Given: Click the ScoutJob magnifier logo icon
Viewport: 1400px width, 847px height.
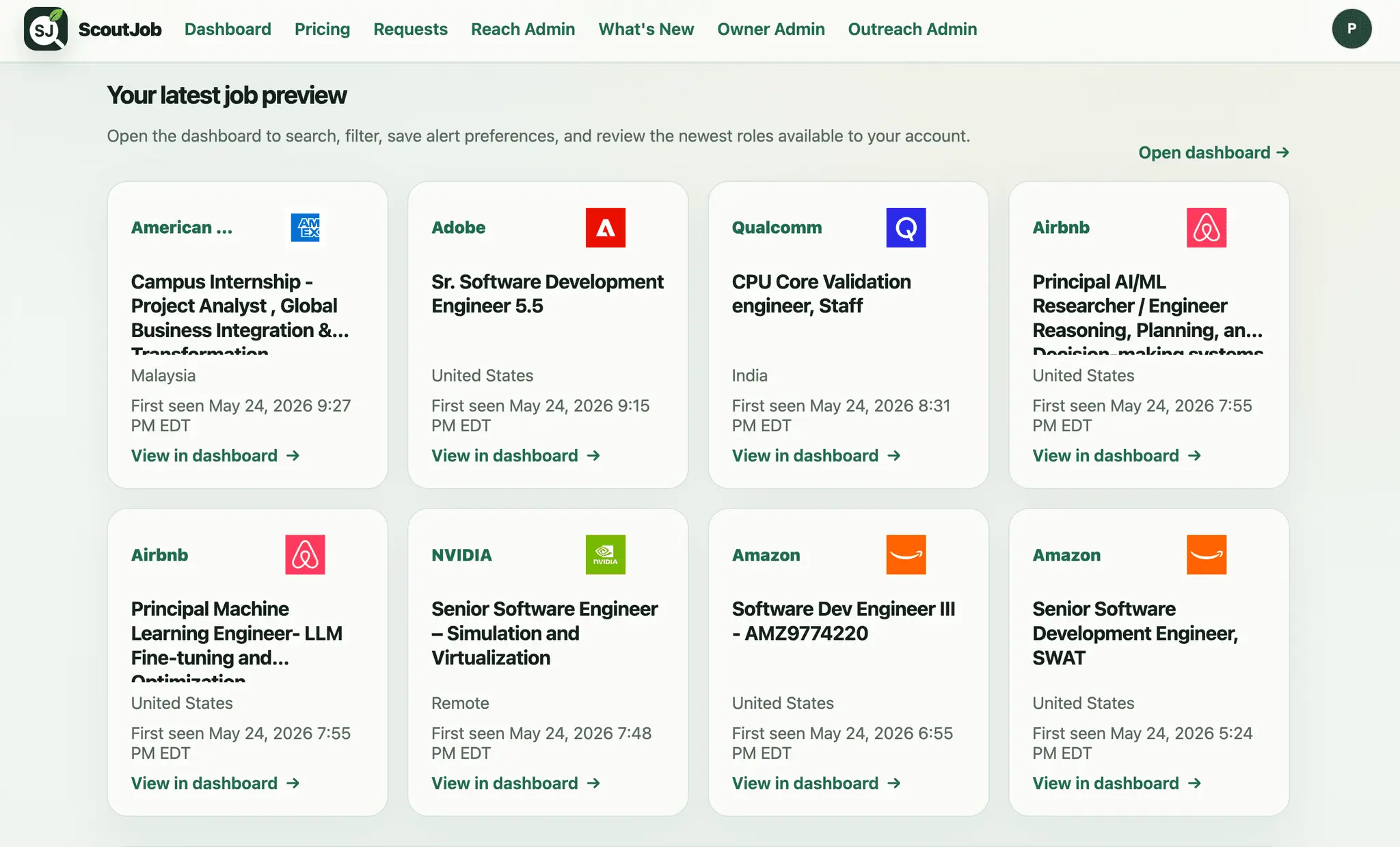Looking at the screenshot, I should pyautogui.click(x=46, y=29).
